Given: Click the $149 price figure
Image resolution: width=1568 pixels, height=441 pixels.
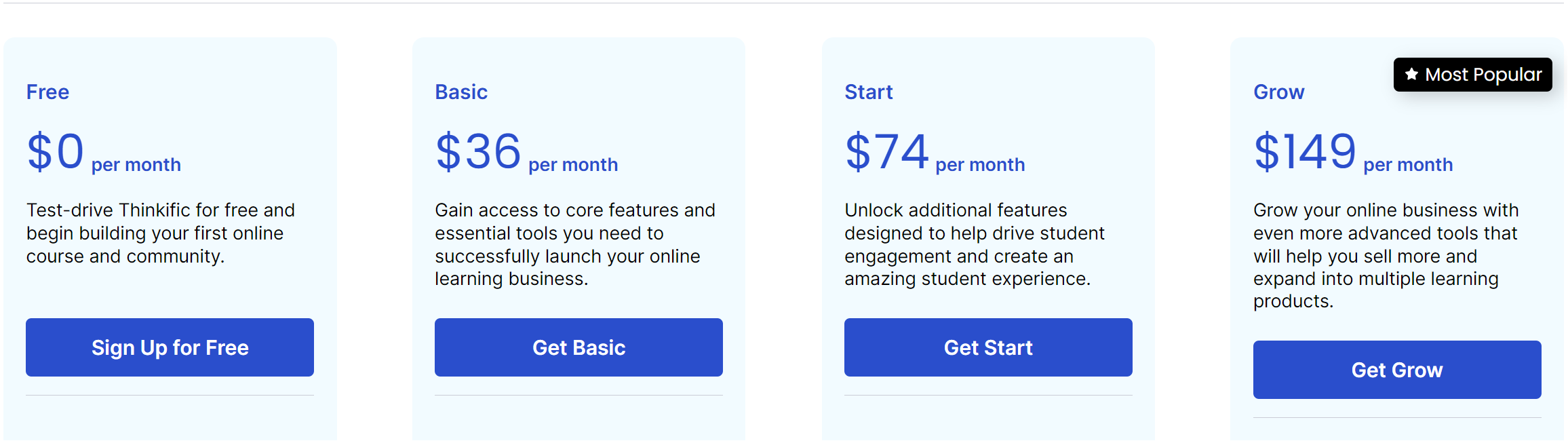Looking at the screenshot, I should pyautogui.click(x=1305, y=151).
